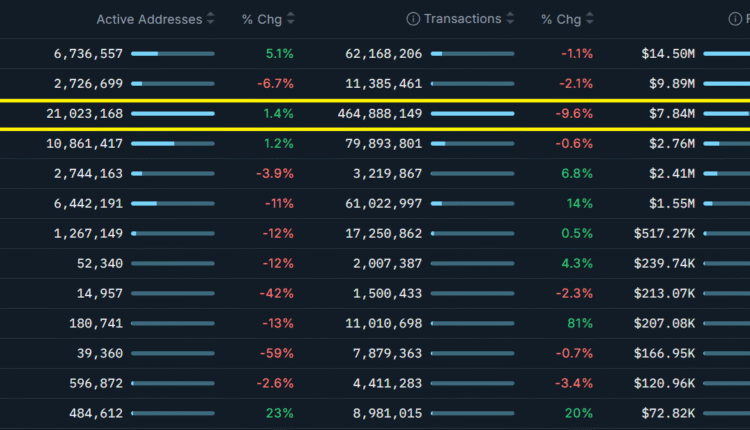Click the 5.1% change value
750x430 pixels.
coord(279,54)
